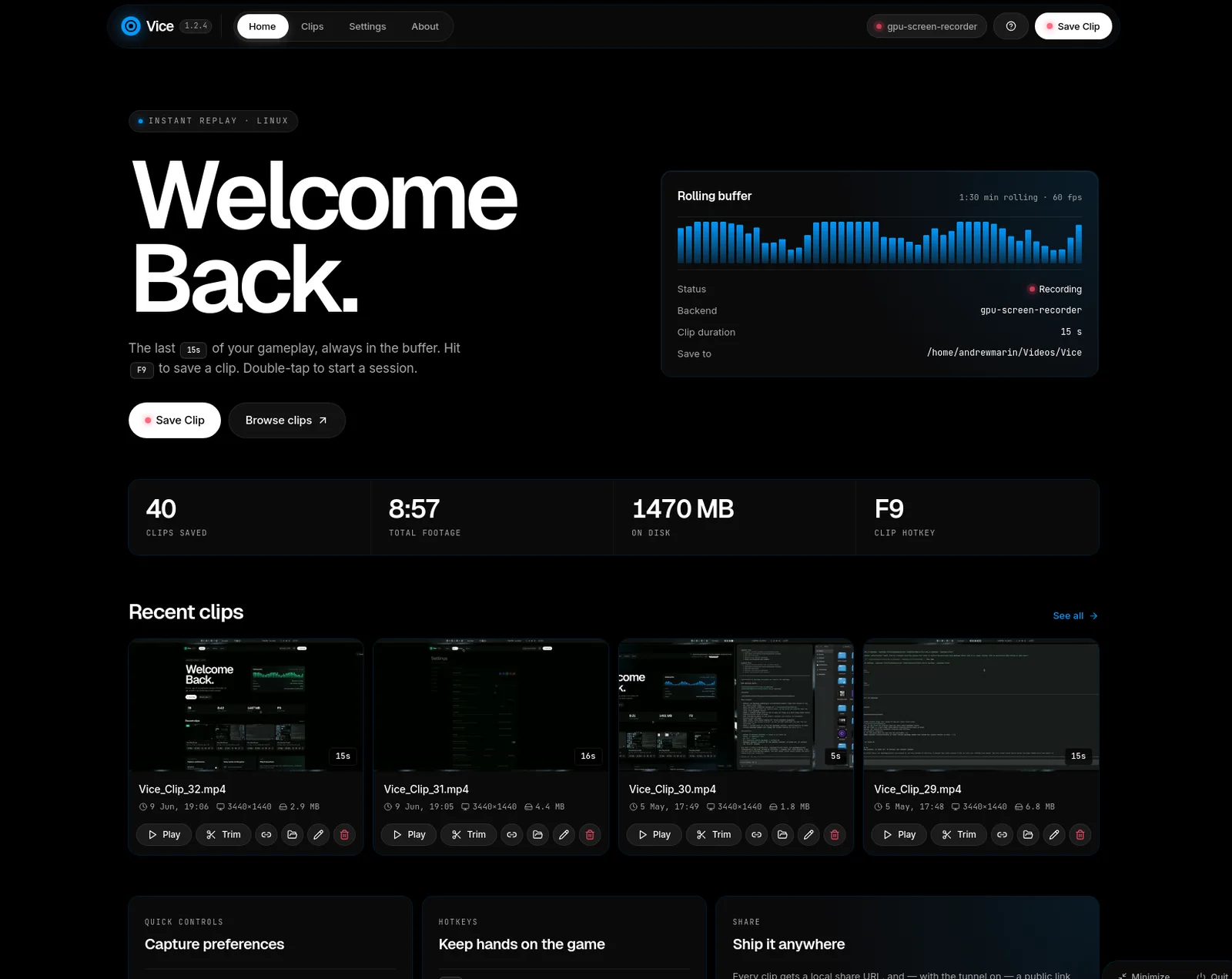Play Vice_Clip_31.mp4
Image resolution: width=1232 pixels, height=979 pixels.
coord(409,834)
